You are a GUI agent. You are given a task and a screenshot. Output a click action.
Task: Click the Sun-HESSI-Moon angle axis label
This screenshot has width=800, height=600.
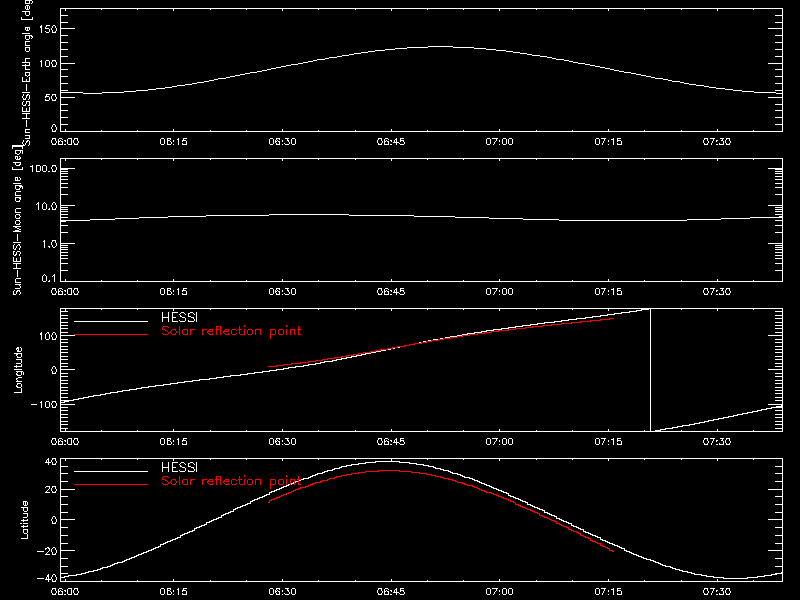pyautogui.click(x=17, y=220)
